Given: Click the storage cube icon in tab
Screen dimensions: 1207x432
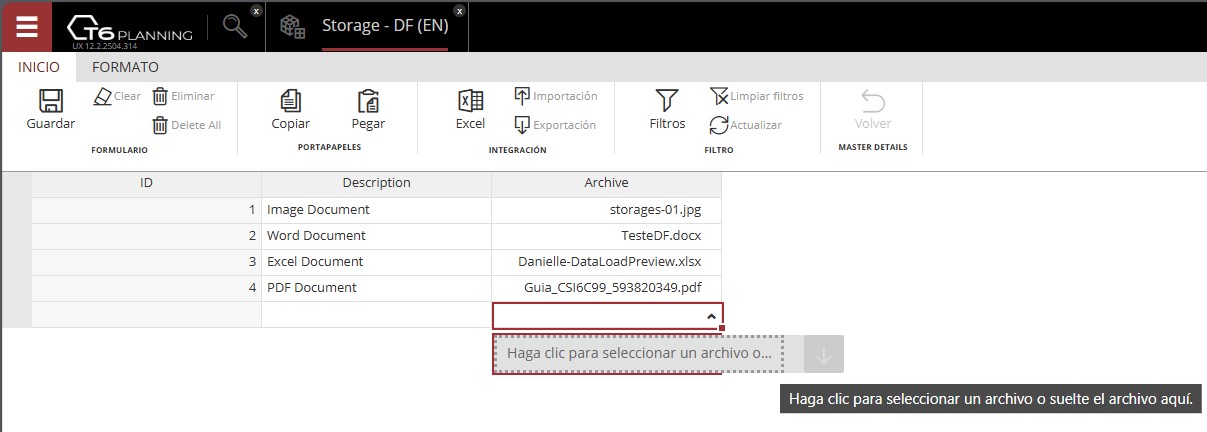Looking at the screenshot, I should pos(292,27).
